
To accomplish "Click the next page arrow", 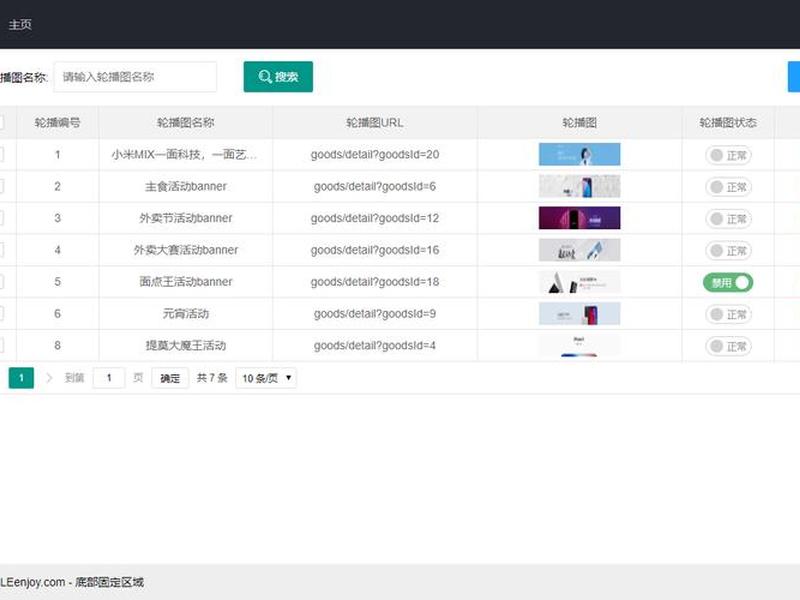I will coord(49,378).
